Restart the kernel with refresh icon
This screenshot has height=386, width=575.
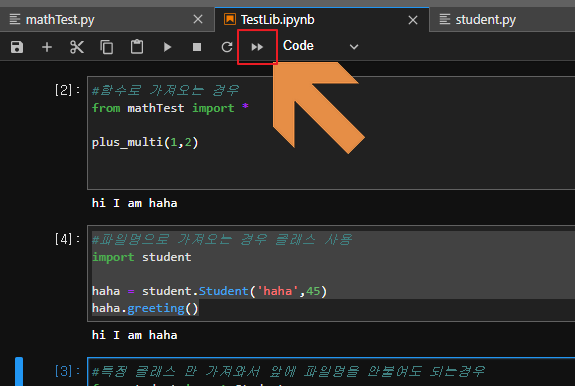227,47
